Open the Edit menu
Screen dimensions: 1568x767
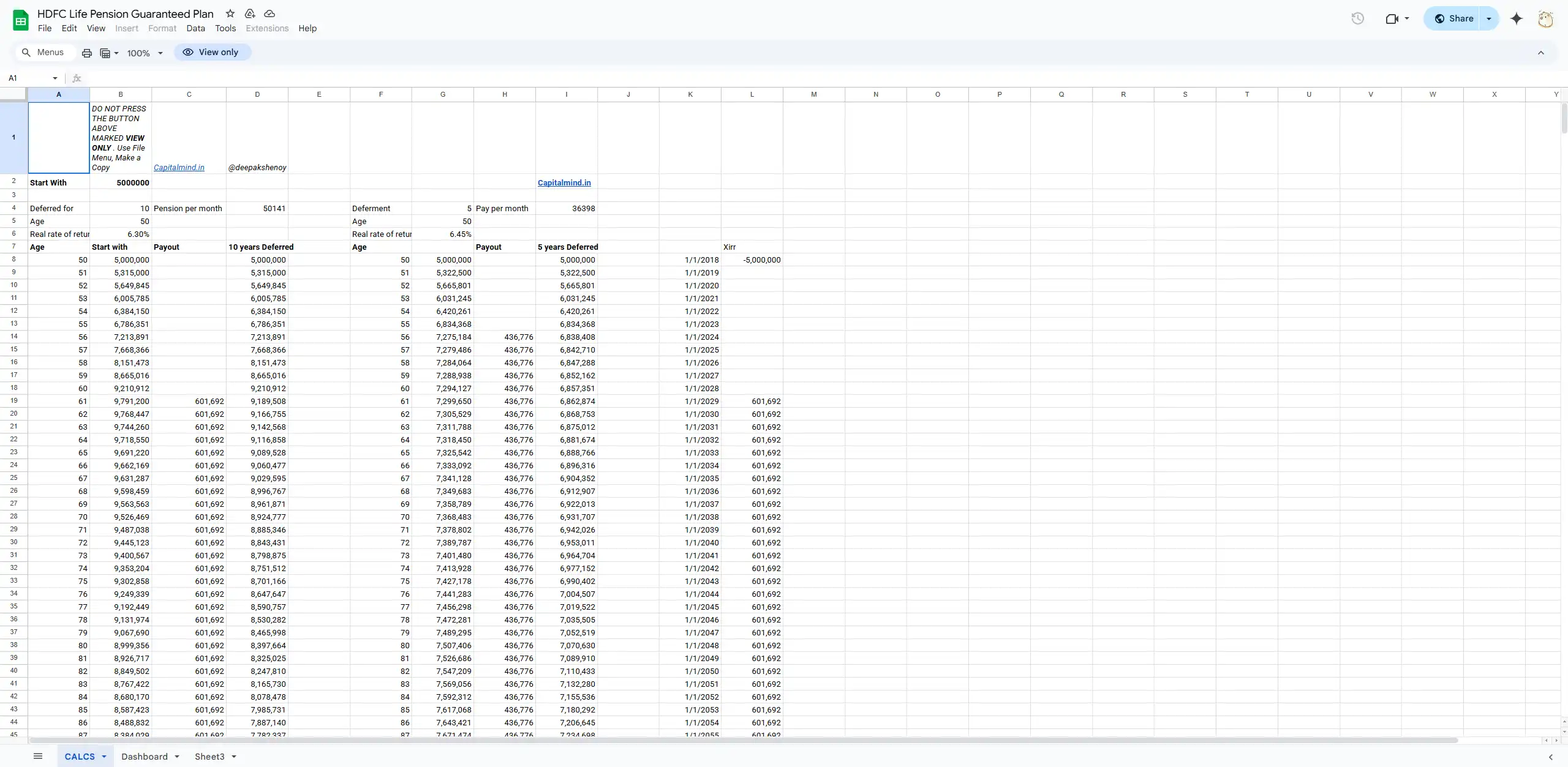69,28
